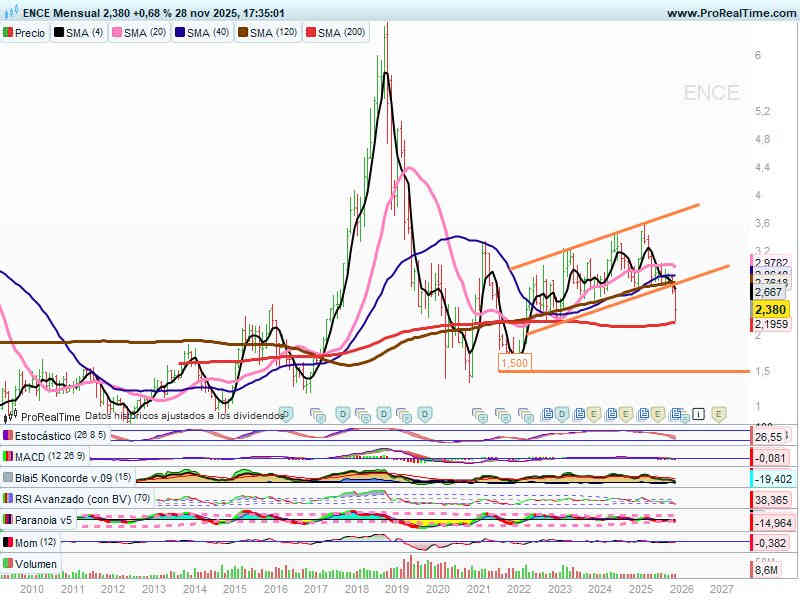The width and height of the screenshot is (800, 600).
Task: Click the RSI Avanzado indicator icon
Action: (9, 499)
